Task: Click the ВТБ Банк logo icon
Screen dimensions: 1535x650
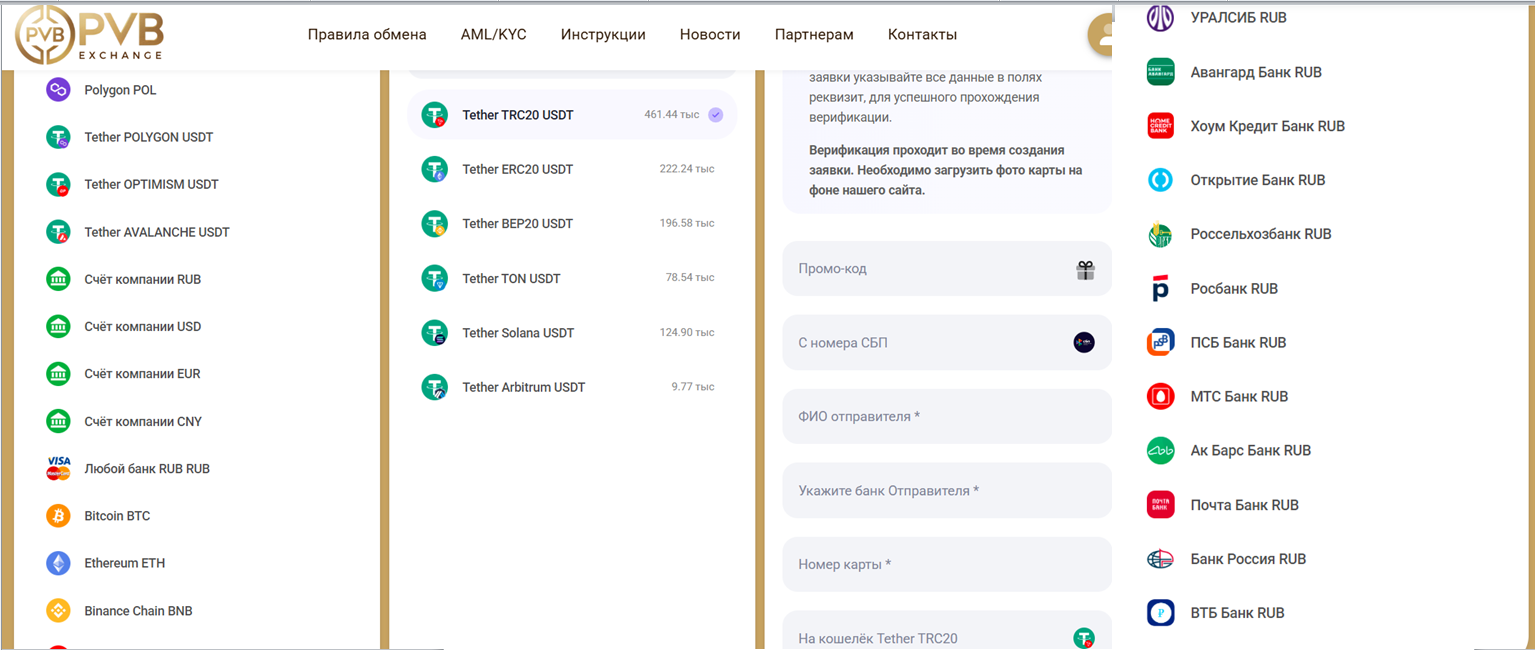Action: pos(1160,613)
